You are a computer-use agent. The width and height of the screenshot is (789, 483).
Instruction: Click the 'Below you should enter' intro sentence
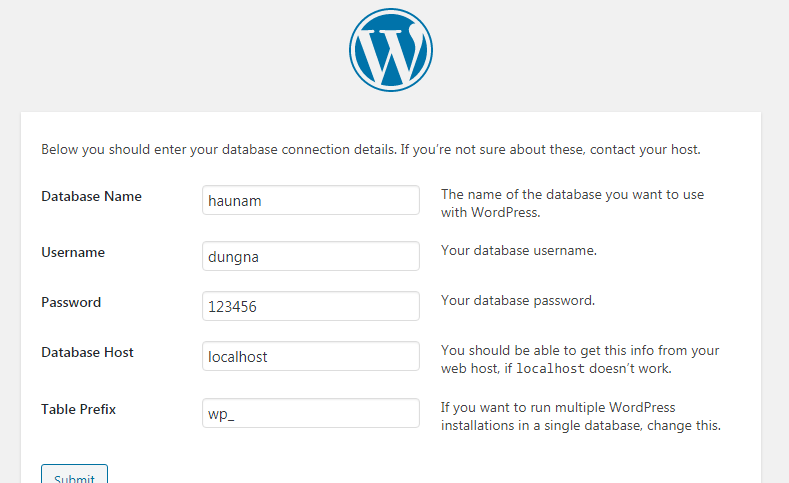coord(371,149)
